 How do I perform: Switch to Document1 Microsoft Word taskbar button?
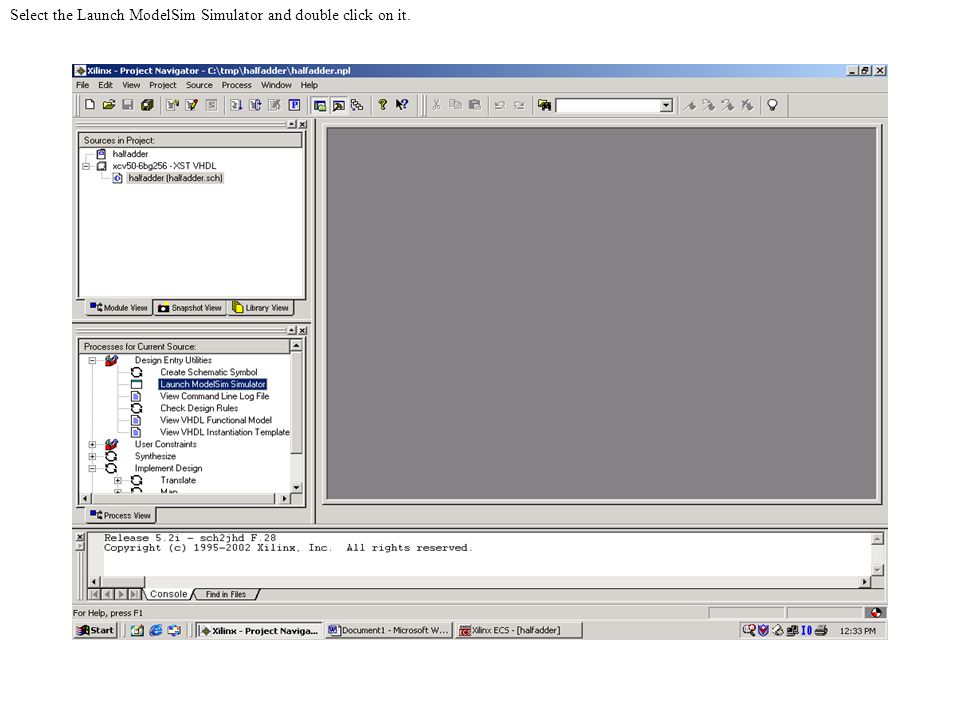[x=388, y=630]
